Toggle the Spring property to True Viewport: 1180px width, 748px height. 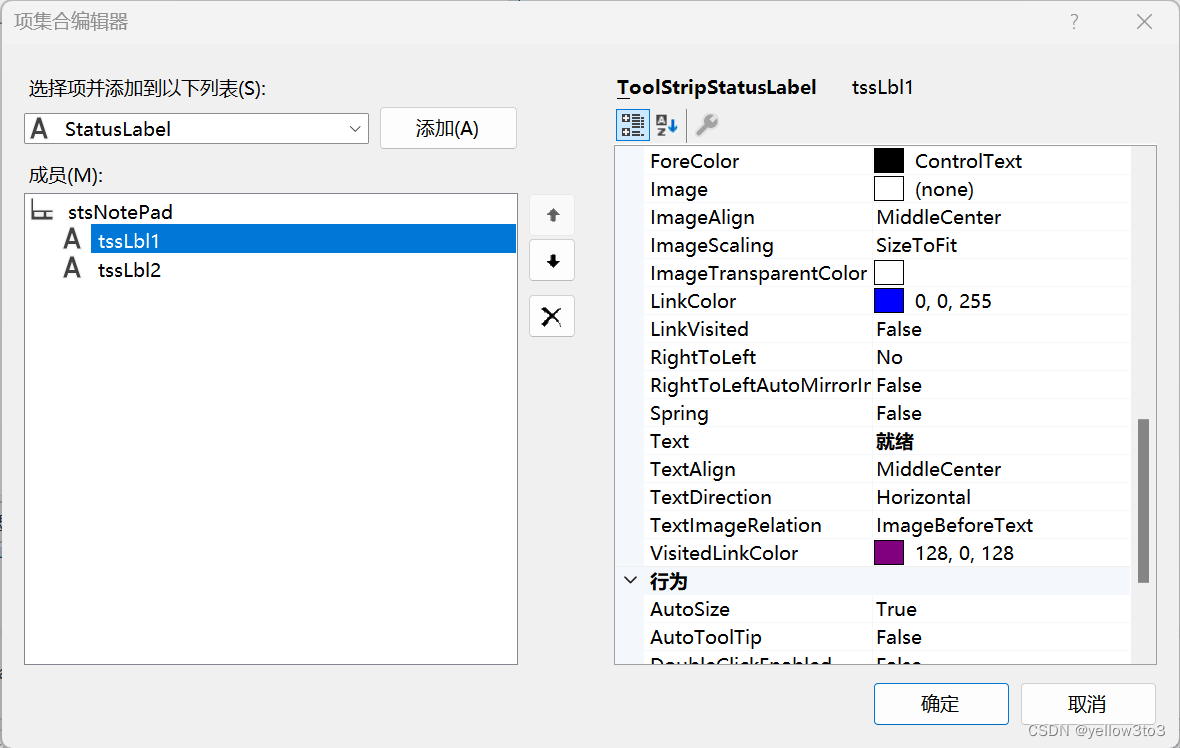[x=940, y=413]
